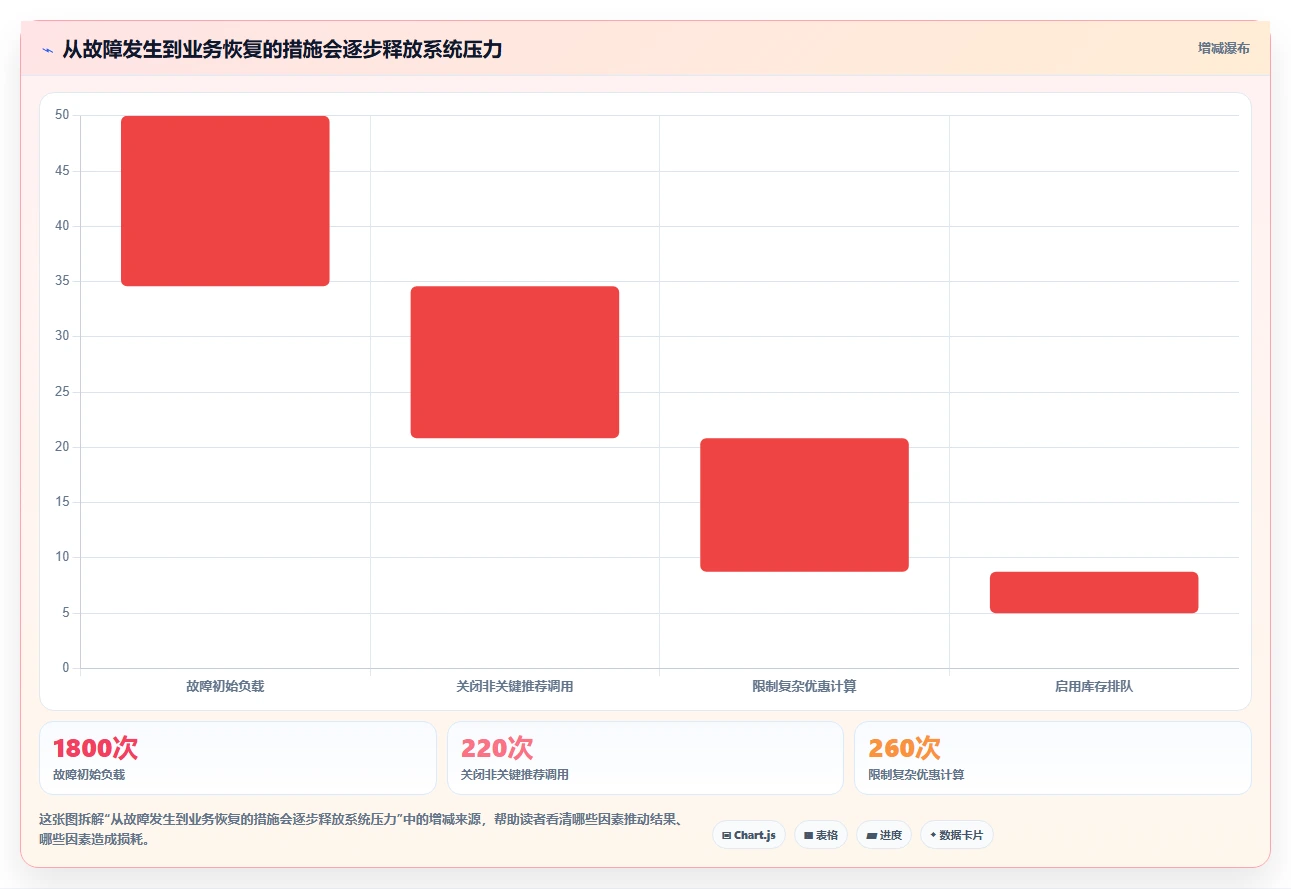
Task: Click the description paragraph starting 这张图拆解
Action: (363, 829)
